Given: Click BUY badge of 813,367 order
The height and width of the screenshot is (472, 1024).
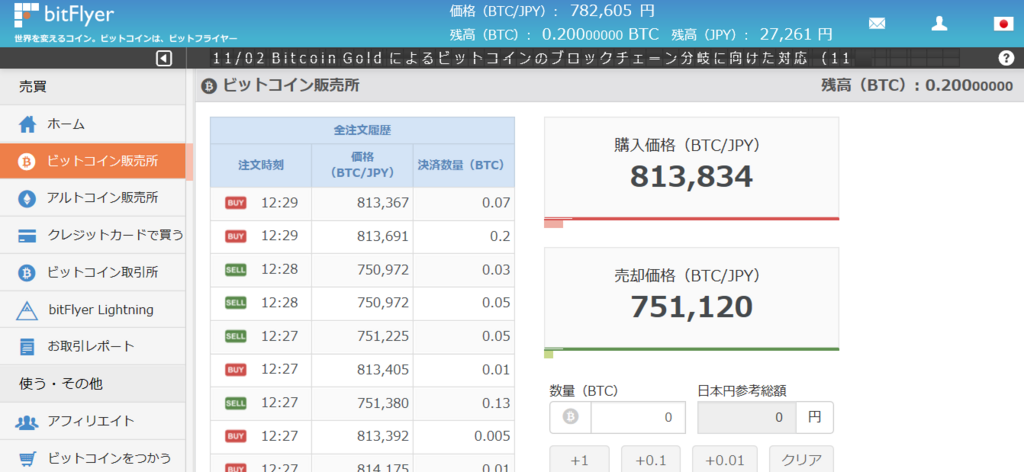Looking at the screenshot, I should [x=236, y=203].
